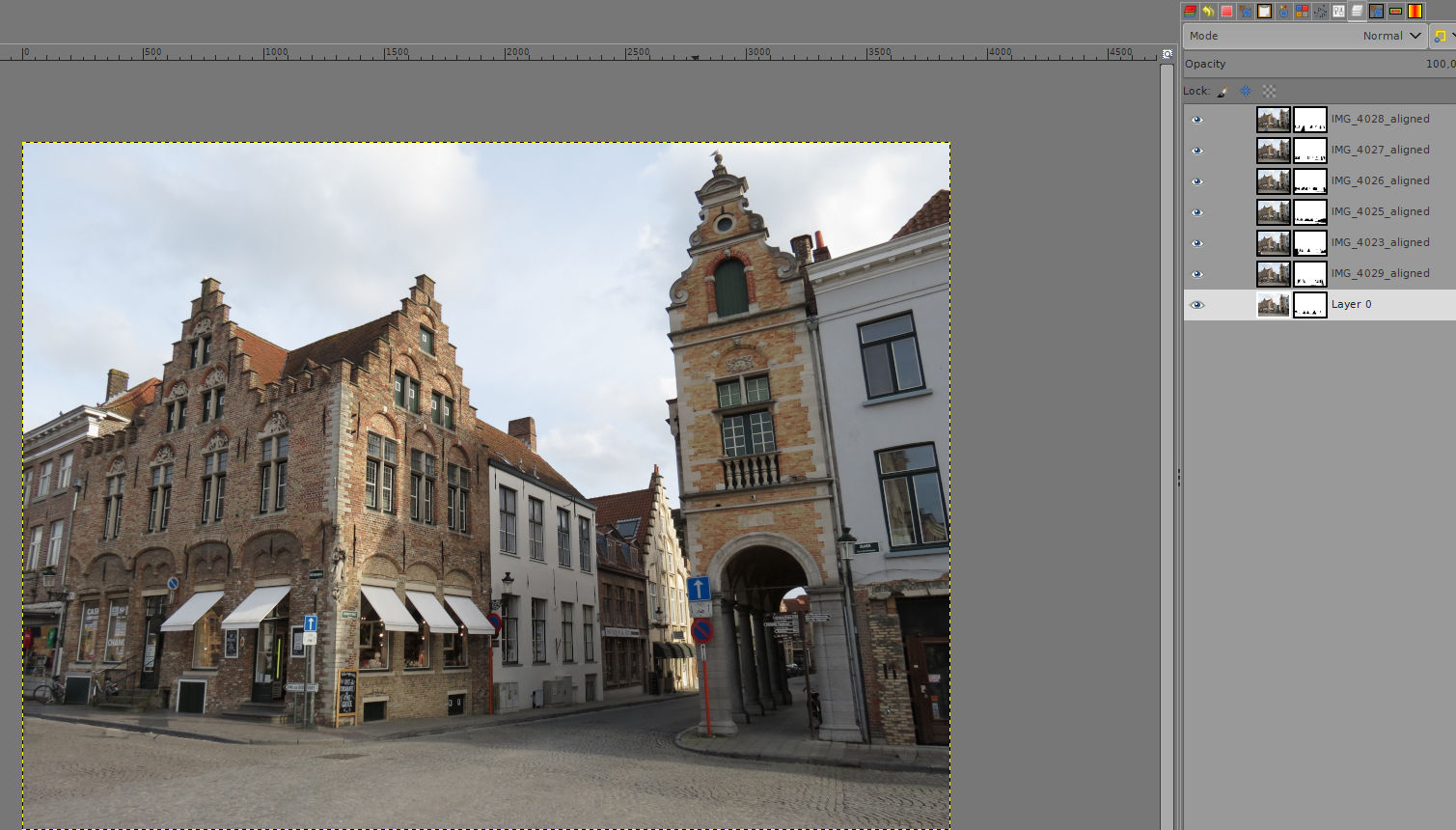Select the layer mask of IMG_4027_aligned
The height and width of the screenshot is (830, 1456).
[x=1309, y=151]
